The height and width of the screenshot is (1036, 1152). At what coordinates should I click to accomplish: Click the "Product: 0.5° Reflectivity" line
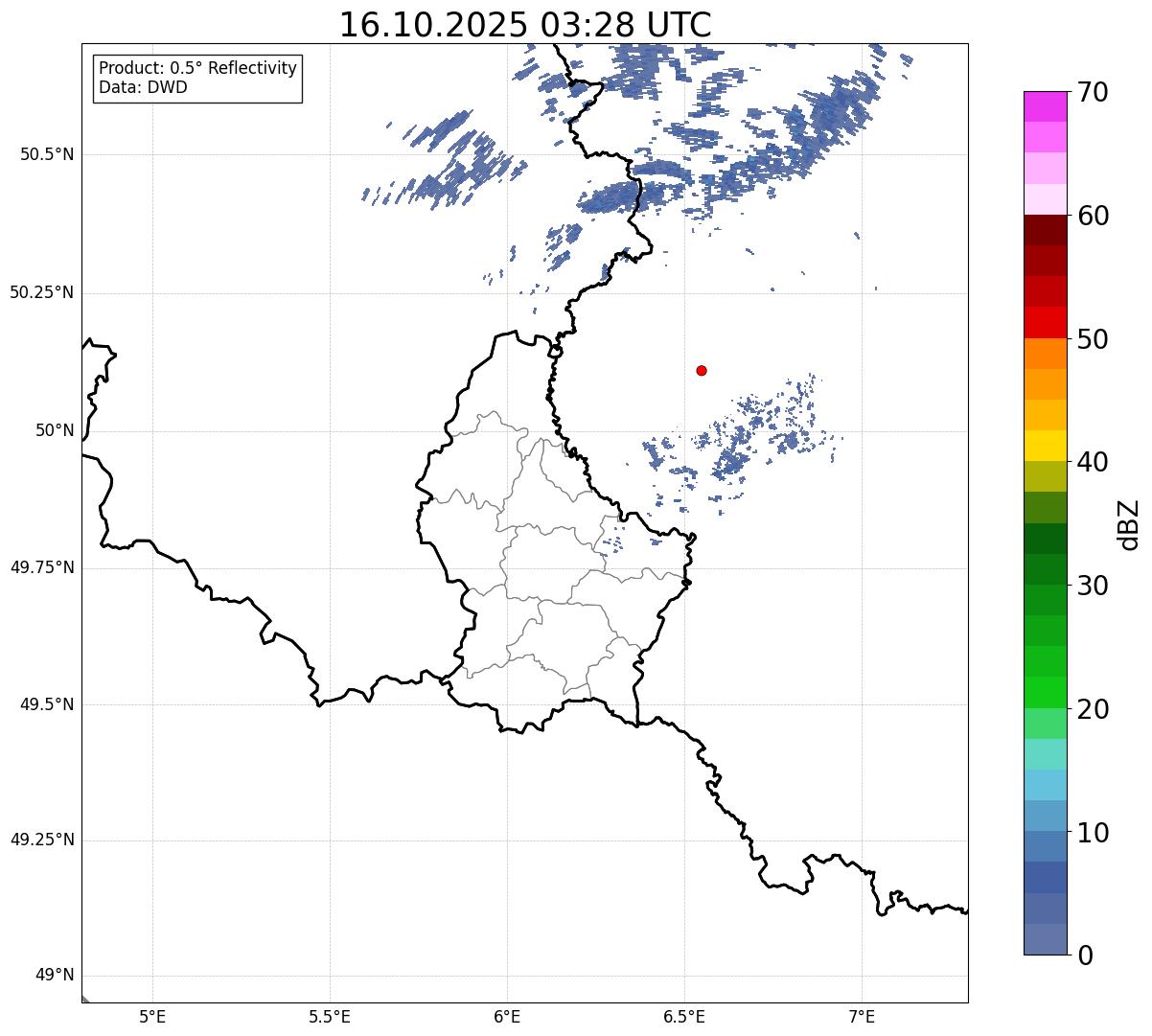click(x=197, y=69)
